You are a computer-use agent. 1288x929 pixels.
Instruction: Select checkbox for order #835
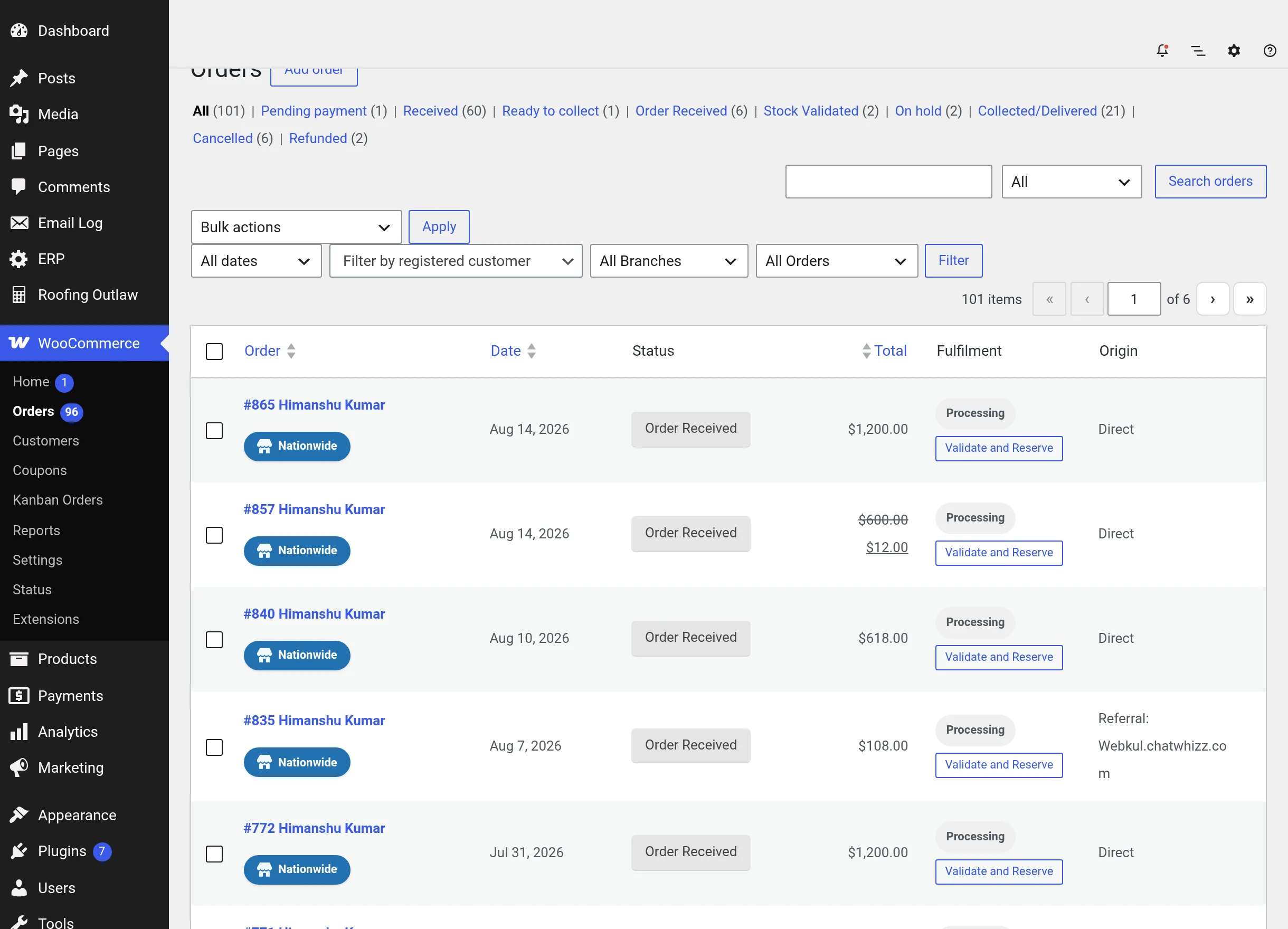(214, 747)
